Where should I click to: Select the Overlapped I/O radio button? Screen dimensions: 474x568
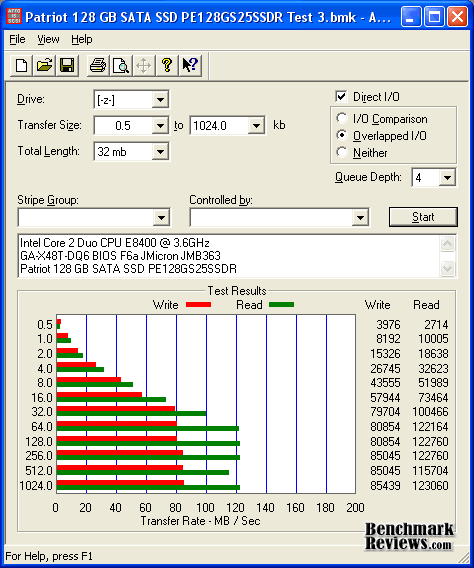pos(341,135)
